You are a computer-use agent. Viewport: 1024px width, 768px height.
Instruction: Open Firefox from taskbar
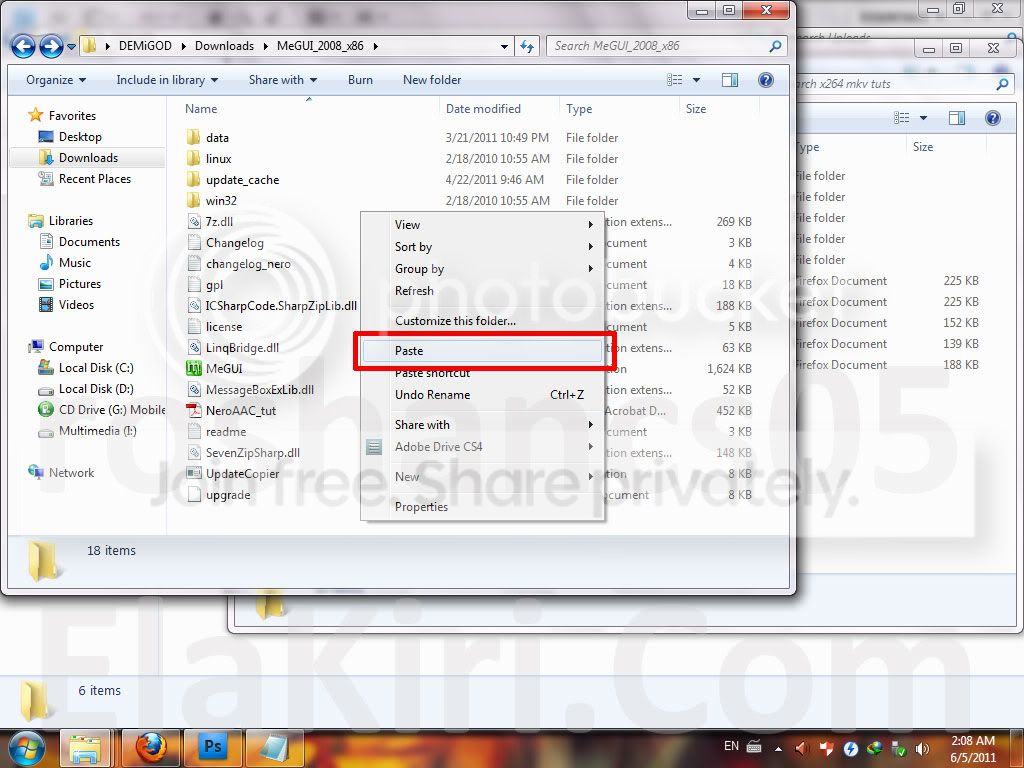(151, 748)
